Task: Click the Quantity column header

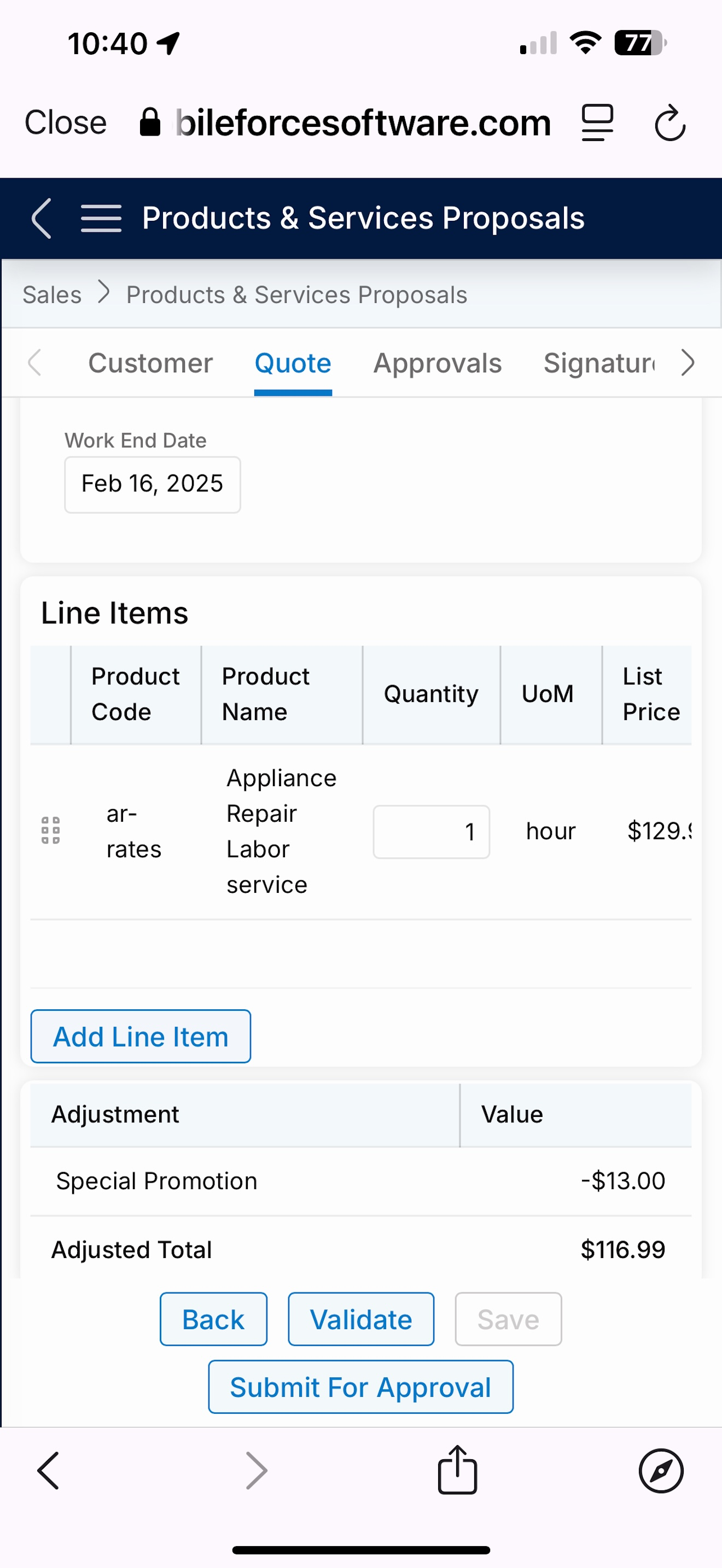Action: 431,694
